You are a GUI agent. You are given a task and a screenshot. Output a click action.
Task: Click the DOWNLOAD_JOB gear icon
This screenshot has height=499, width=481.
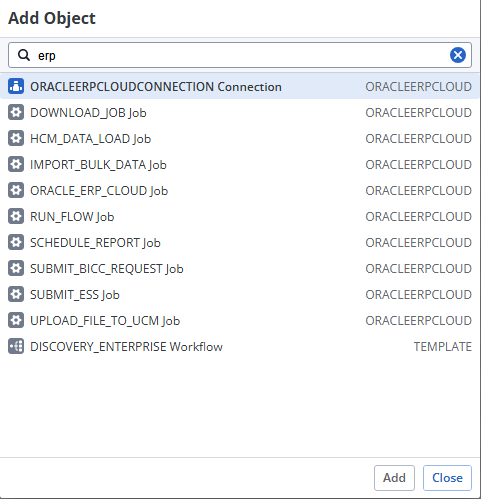click(16, 112)
